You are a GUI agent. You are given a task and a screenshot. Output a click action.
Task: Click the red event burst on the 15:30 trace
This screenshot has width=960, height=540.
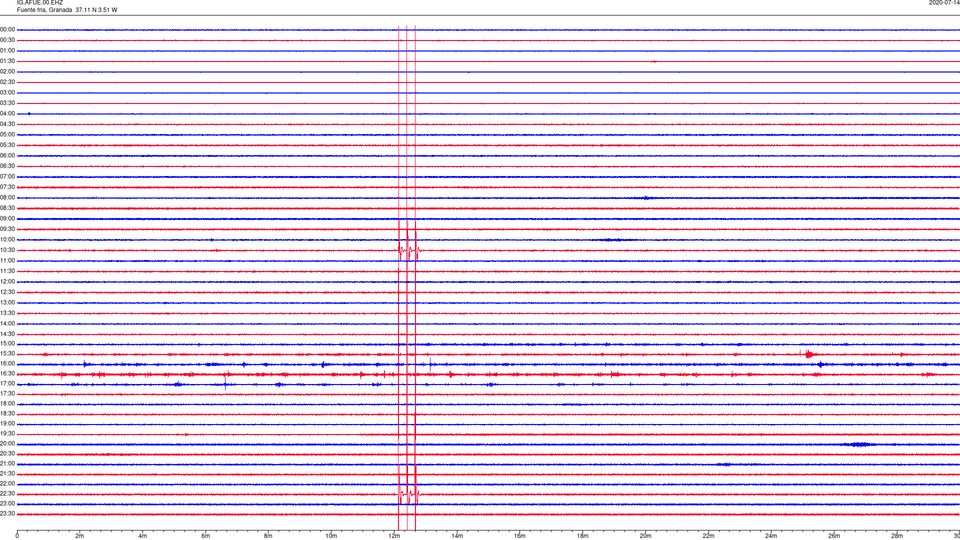tap(809, 354)
